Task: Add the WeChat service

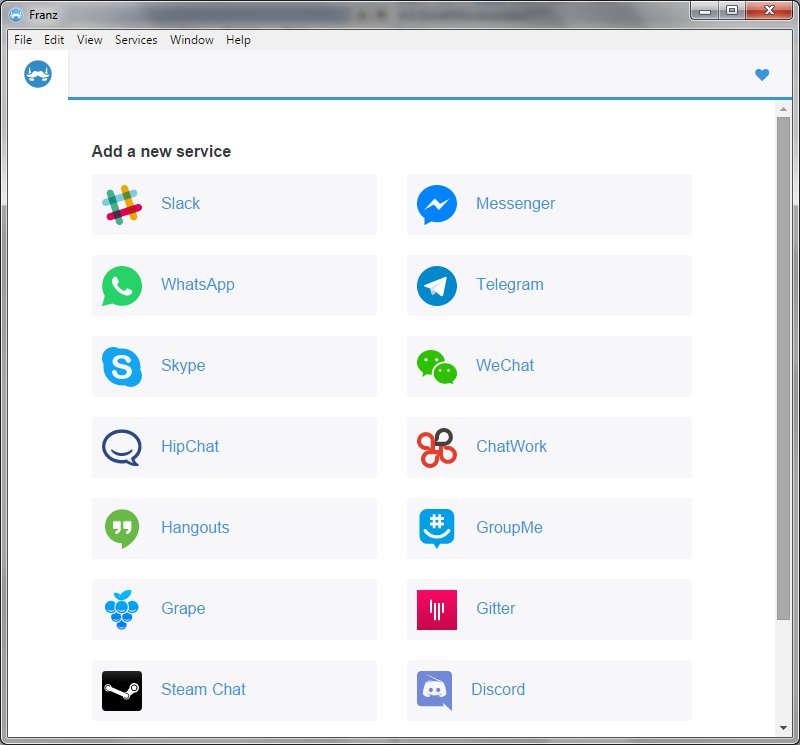Action: coord(549,367)
